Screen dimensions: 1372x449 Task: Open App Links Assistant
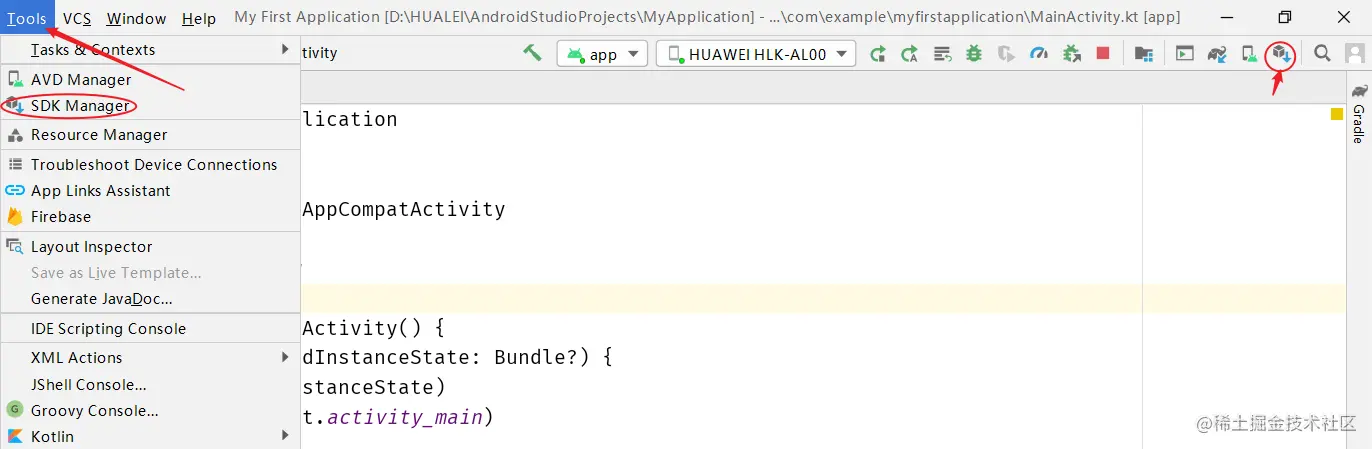150,190
